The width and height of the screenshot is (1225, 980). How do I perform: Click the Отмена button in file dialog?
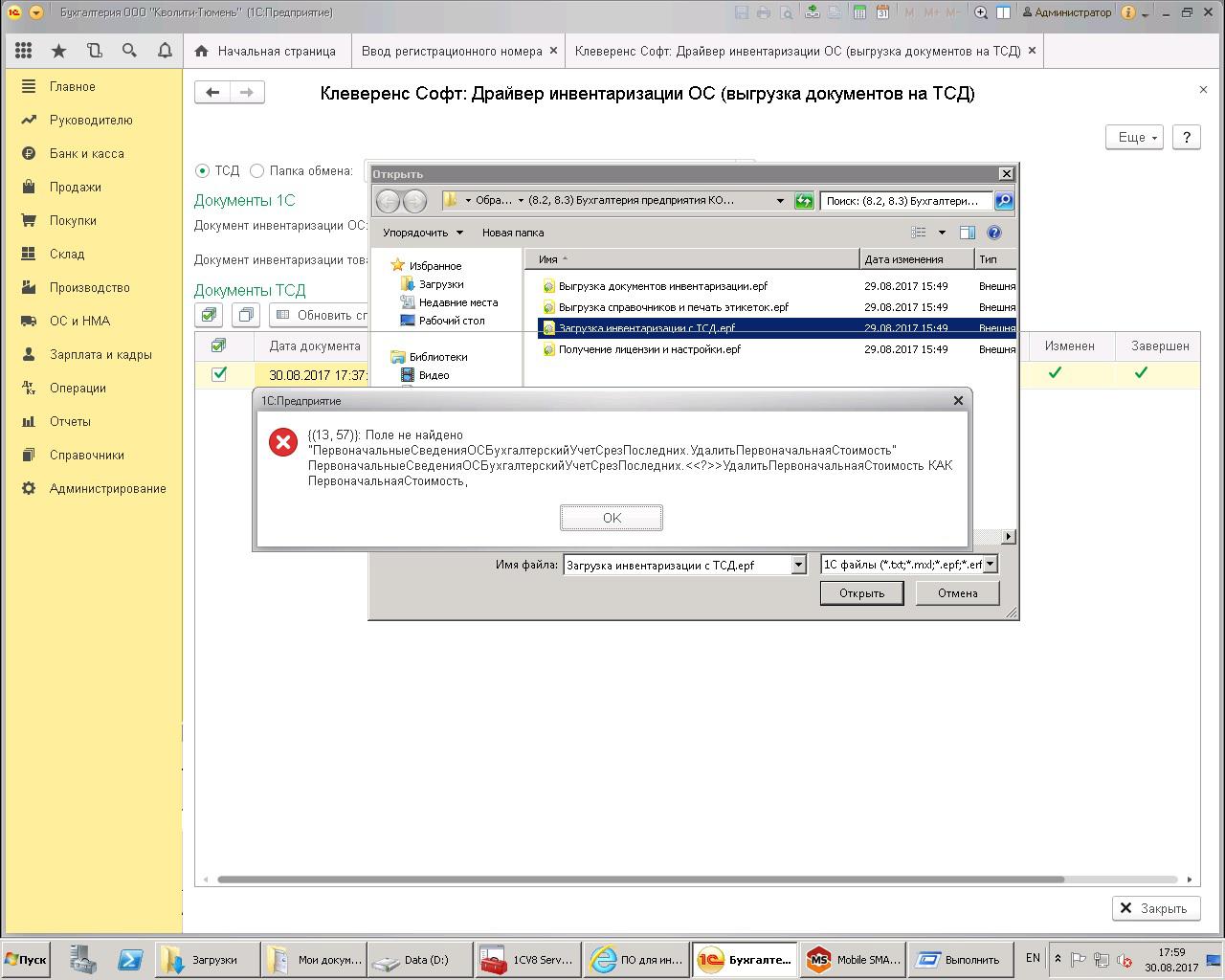(x=957, y=593)
